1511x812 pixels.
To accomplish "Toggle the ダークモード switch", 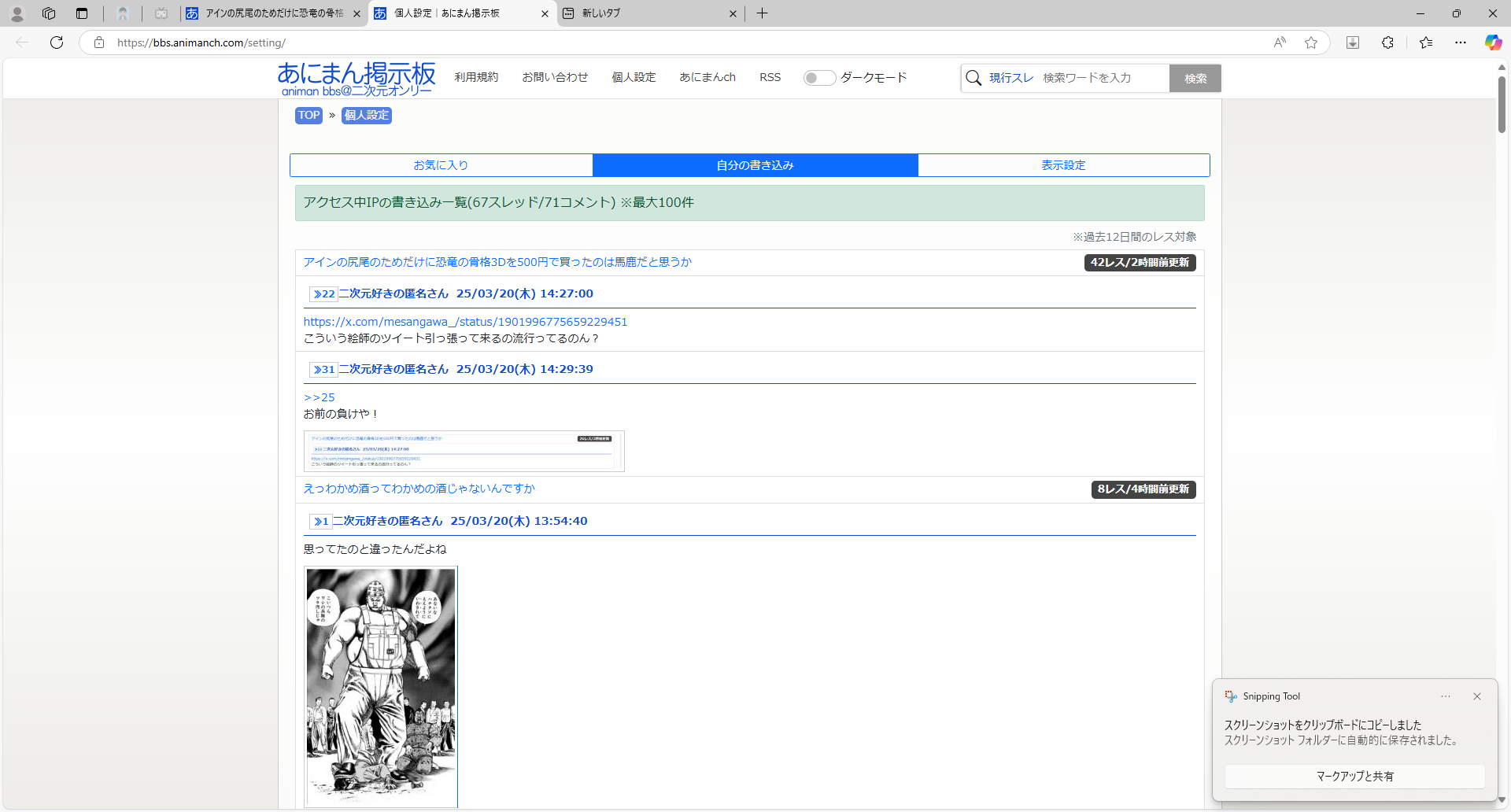I will [819, 77].
